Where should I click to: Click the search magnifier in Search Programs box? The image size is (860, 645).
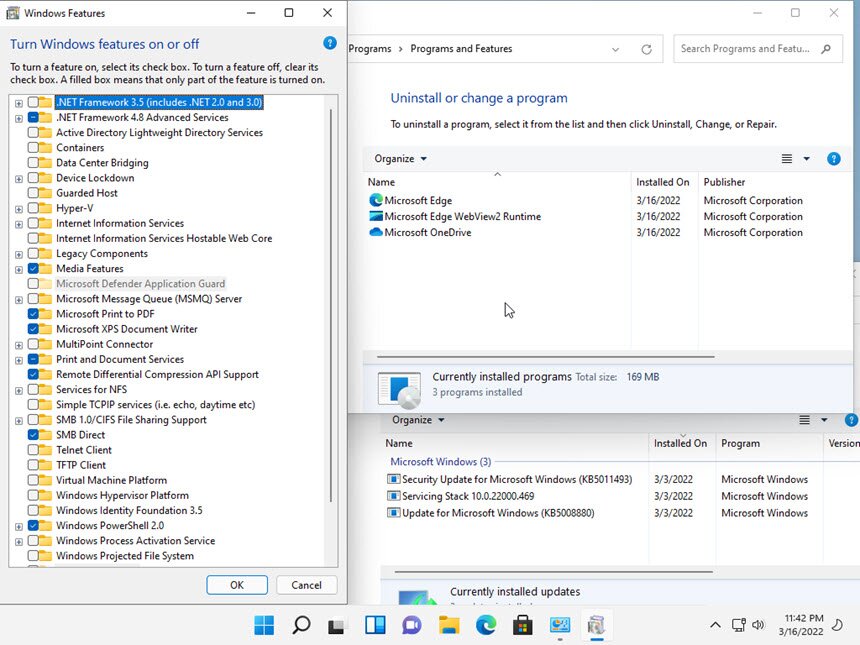pos(826,49)
